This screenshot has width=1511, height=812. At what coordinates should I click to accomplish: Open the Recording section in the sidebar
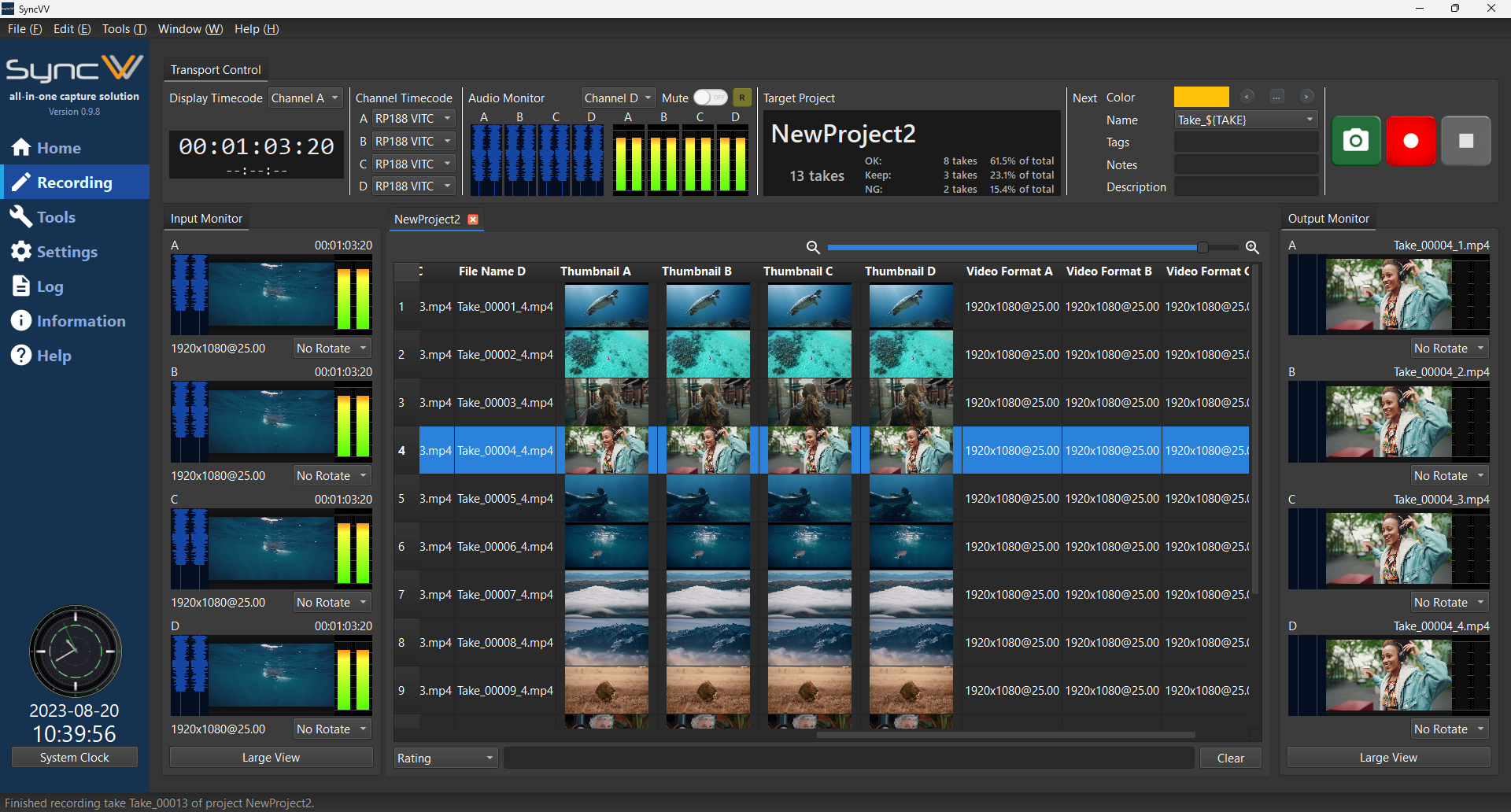(75, 182)
